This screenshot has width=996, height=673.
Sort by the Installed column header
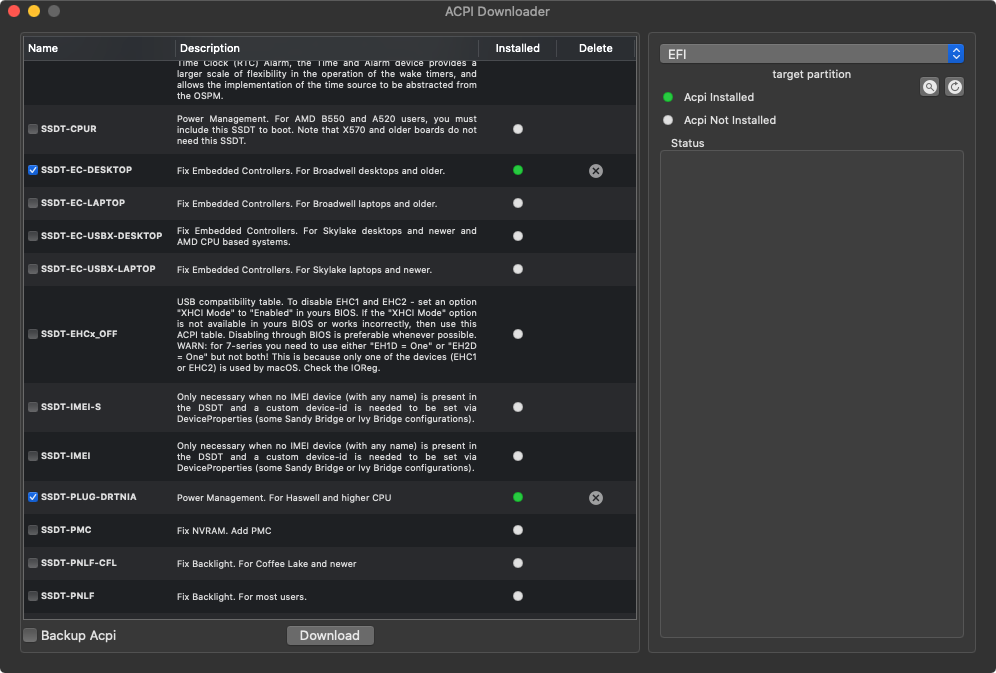[517, 48]
